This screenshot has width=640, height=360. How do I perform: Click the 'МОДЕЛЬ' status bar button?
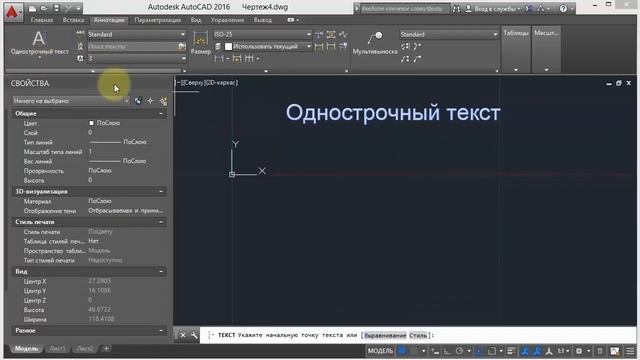tap(380, 351)
